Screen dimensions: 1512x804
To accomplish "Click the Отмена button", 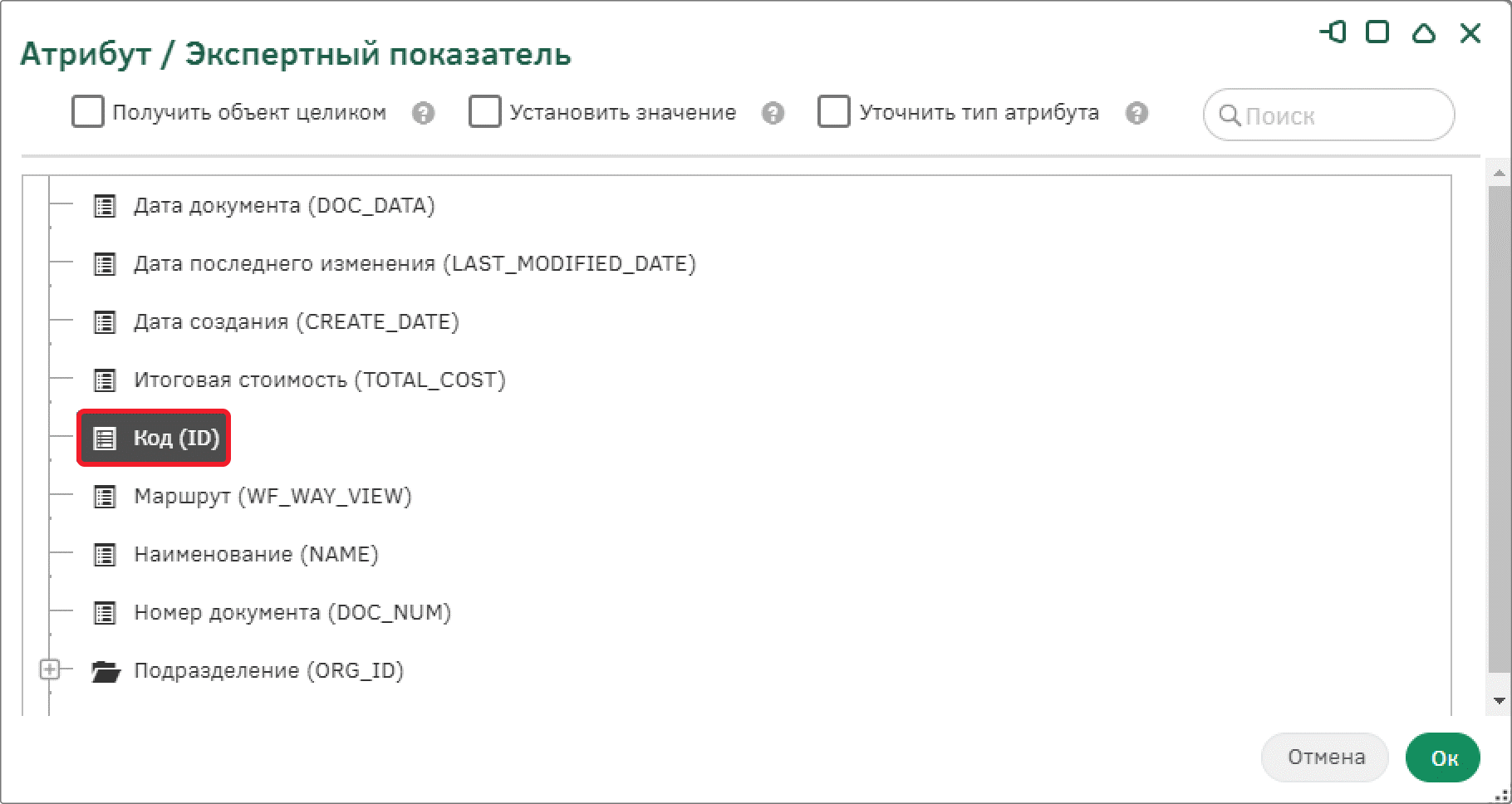I will click(x=1325, y=757).
